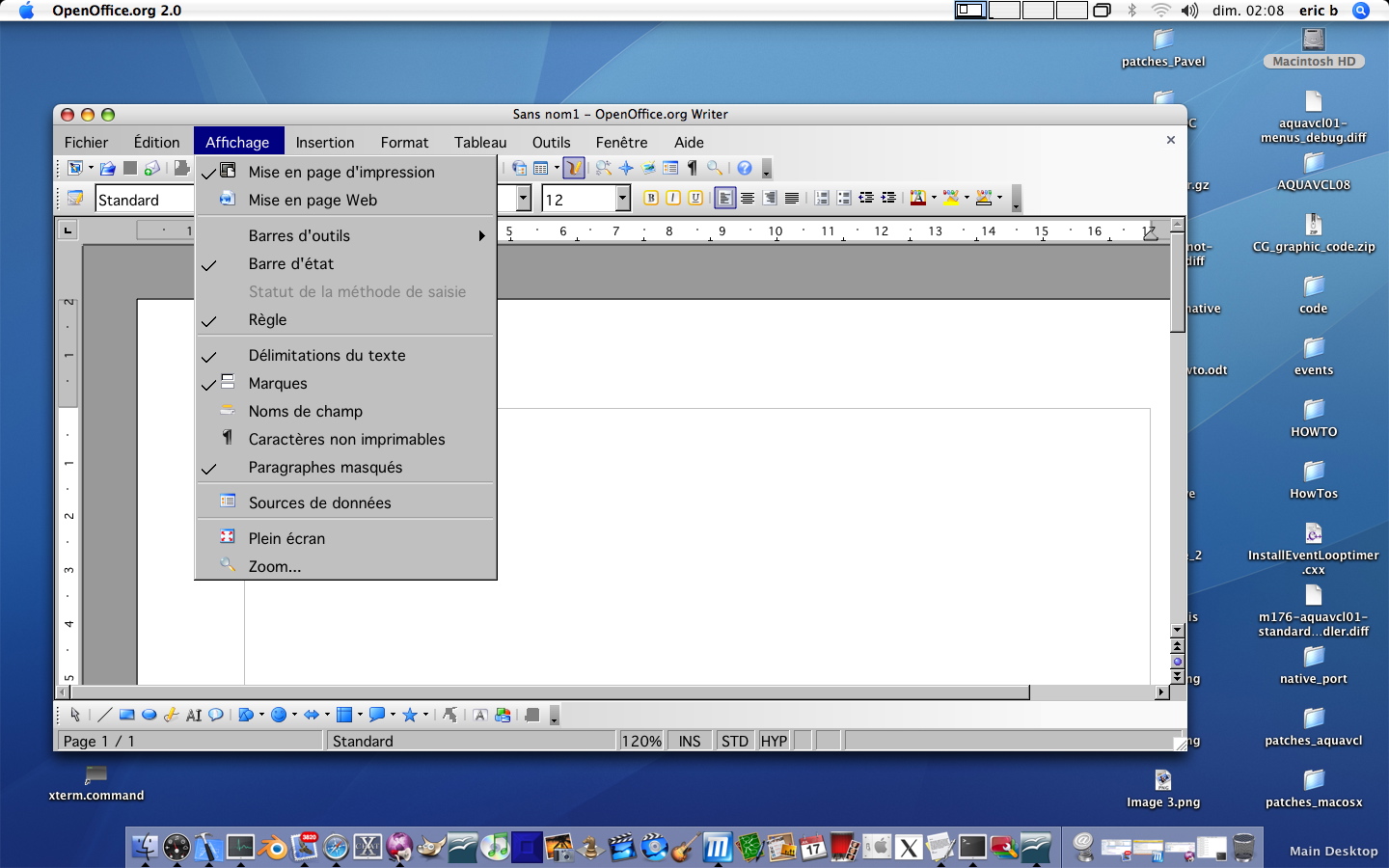Open the Insertion menu
1389x868 pixels.
pyautogui.click(x=325, y=142)
